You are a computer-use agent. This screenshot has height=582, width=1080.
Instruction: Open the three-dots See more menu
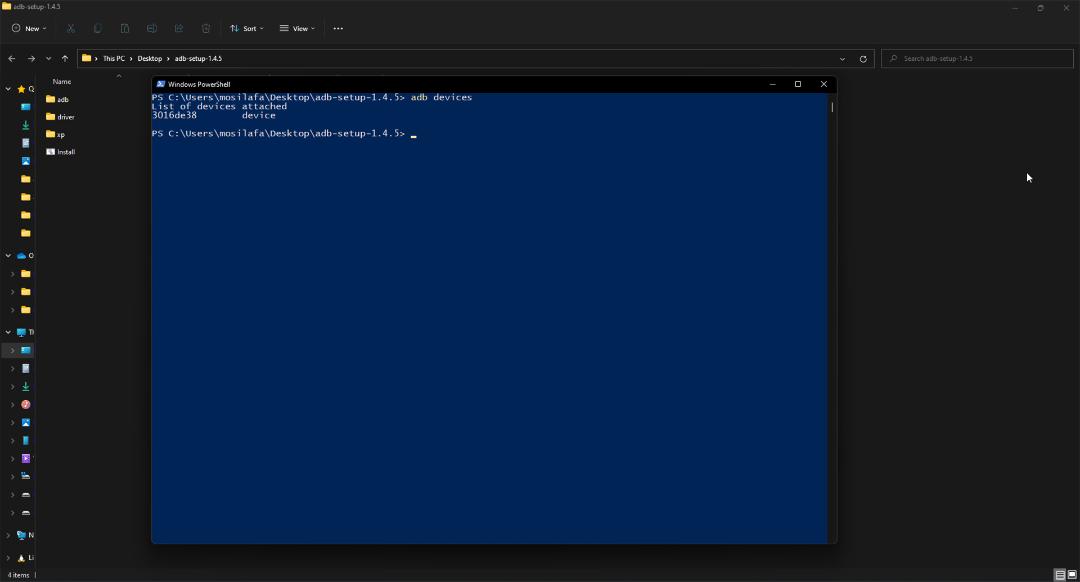(x=338, y=28)
